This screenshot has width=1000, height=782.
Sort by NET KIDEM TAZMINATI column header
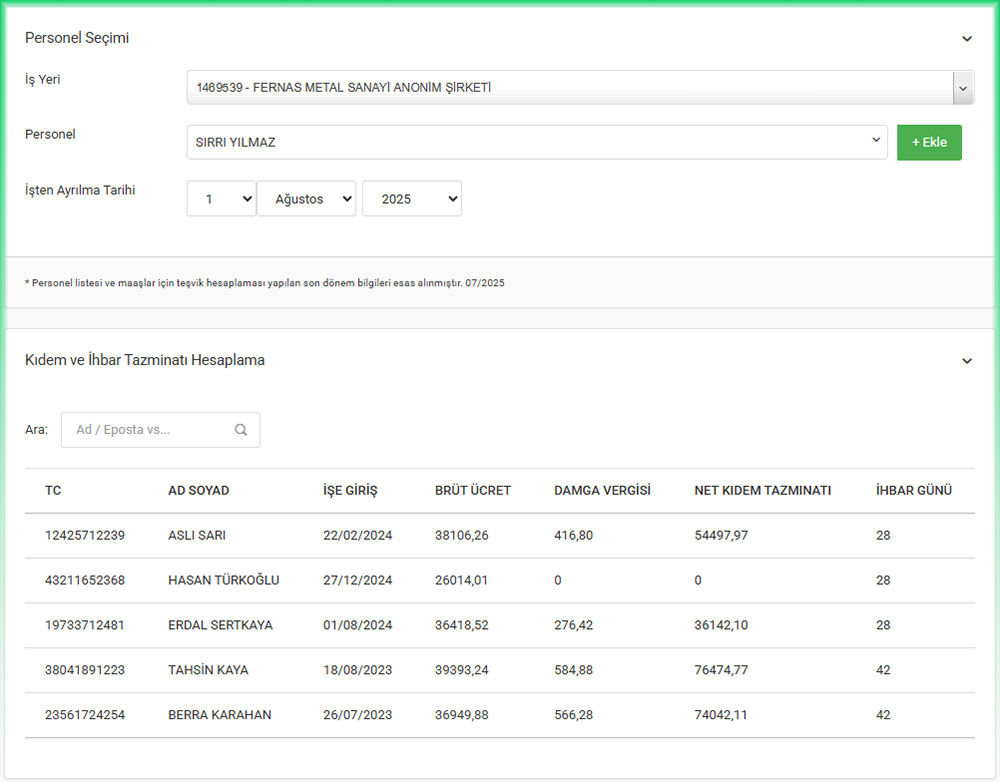point(762,491)
